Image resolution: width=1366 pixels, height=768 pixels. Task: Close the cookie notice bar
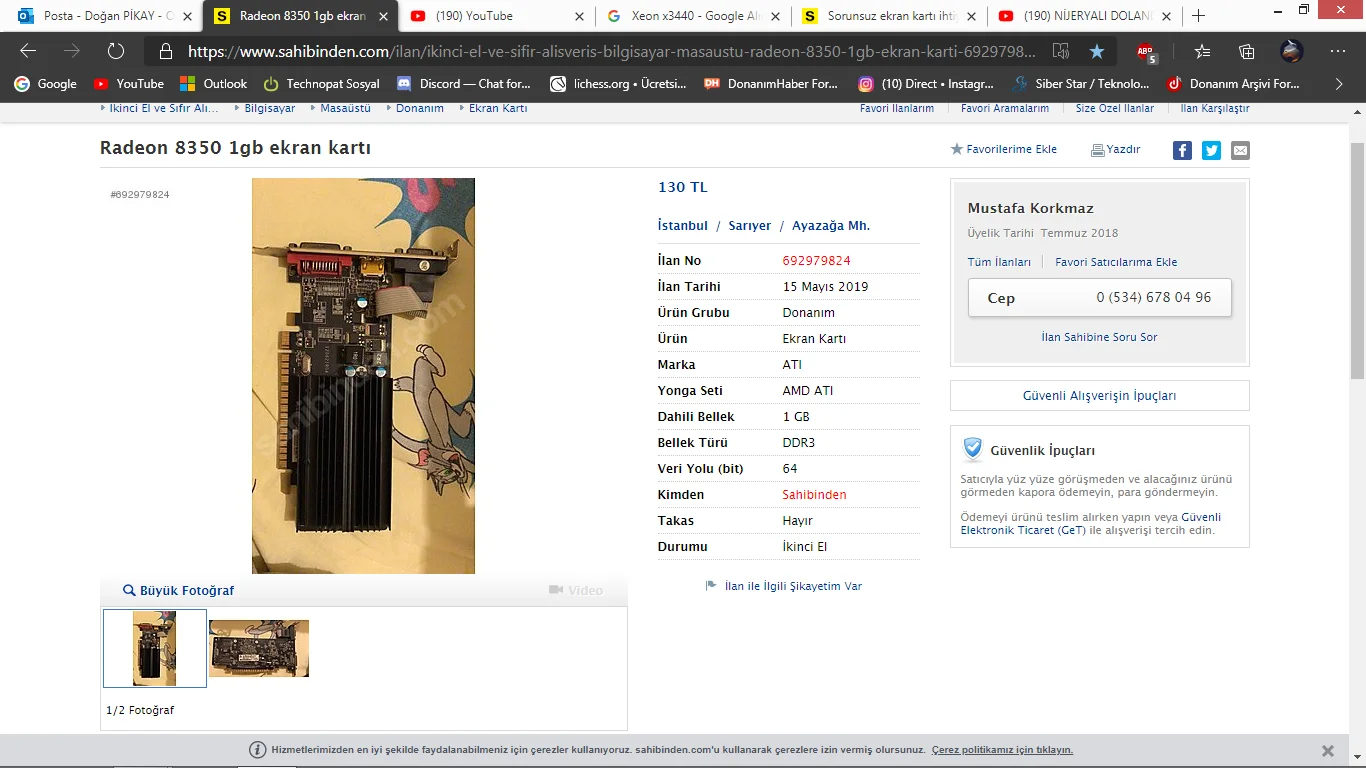pyautogui.click(x=1327, y=750)
